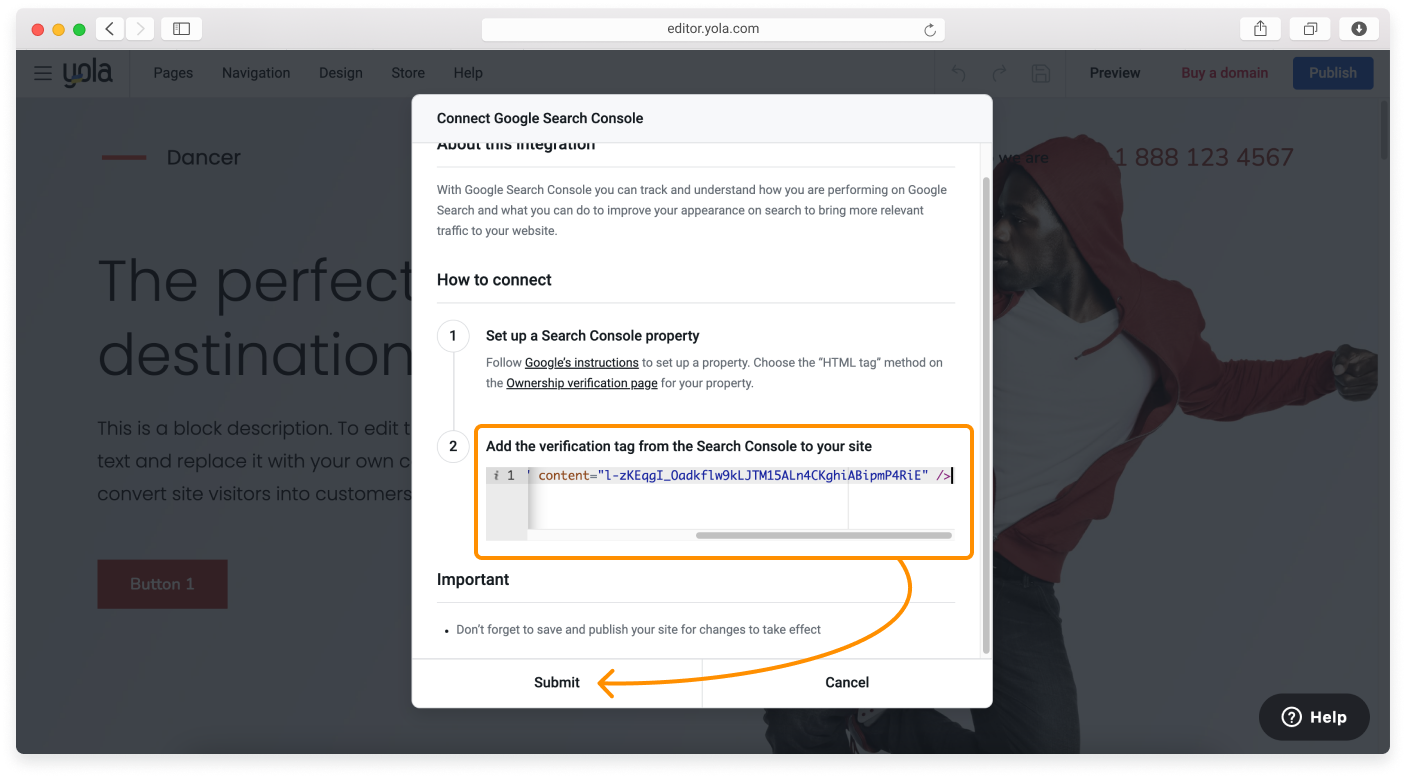Click the downloads icon in the browser toolbar
Image resolution: width=1406 pixels, height=778 pixels.
point(1358,29)
